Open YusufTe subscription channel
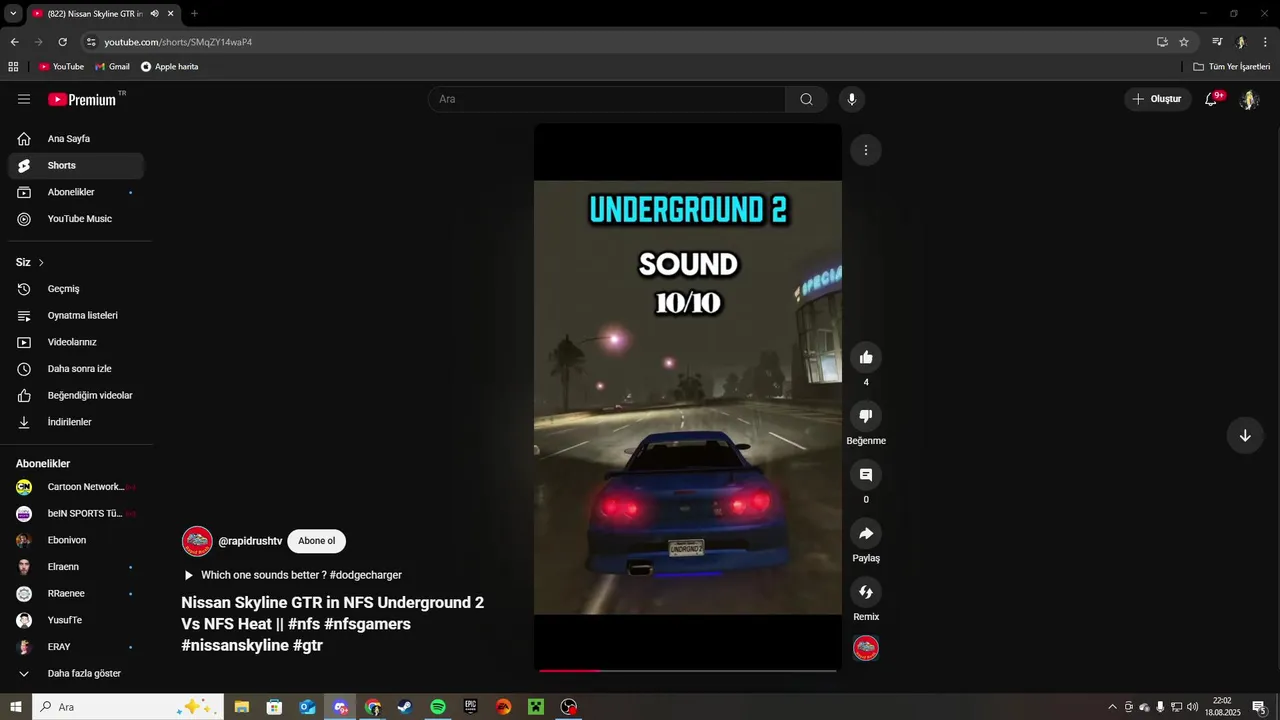1280x720 pixels. pyautogui.click(x=76, y=620)
